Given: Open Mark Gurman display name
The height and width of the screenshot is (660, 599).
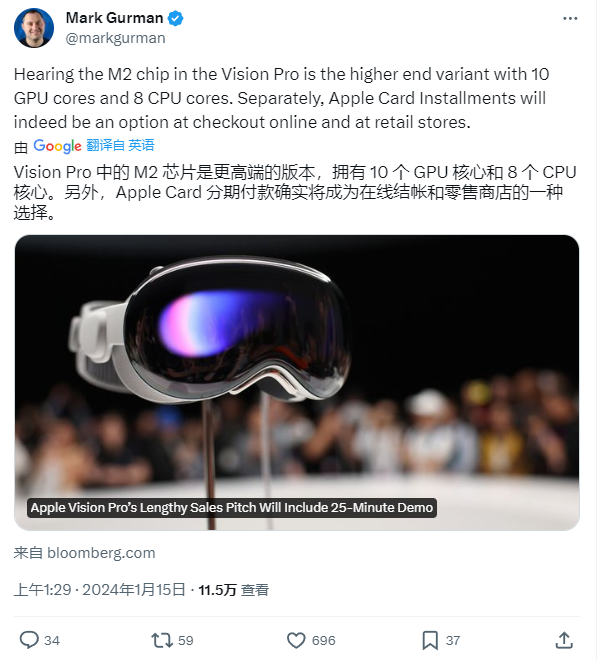Looking at the screenshot, I should click(x=114, y=18).
